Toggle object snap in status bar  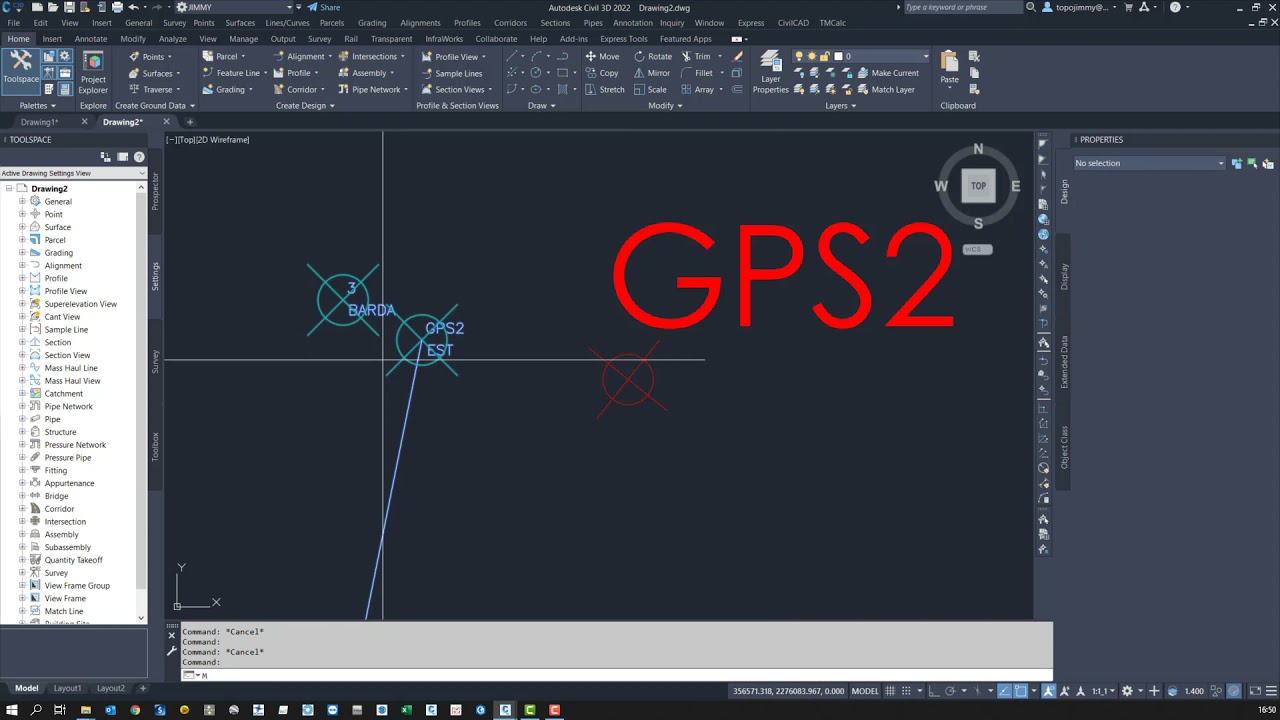click(1021, 691)
